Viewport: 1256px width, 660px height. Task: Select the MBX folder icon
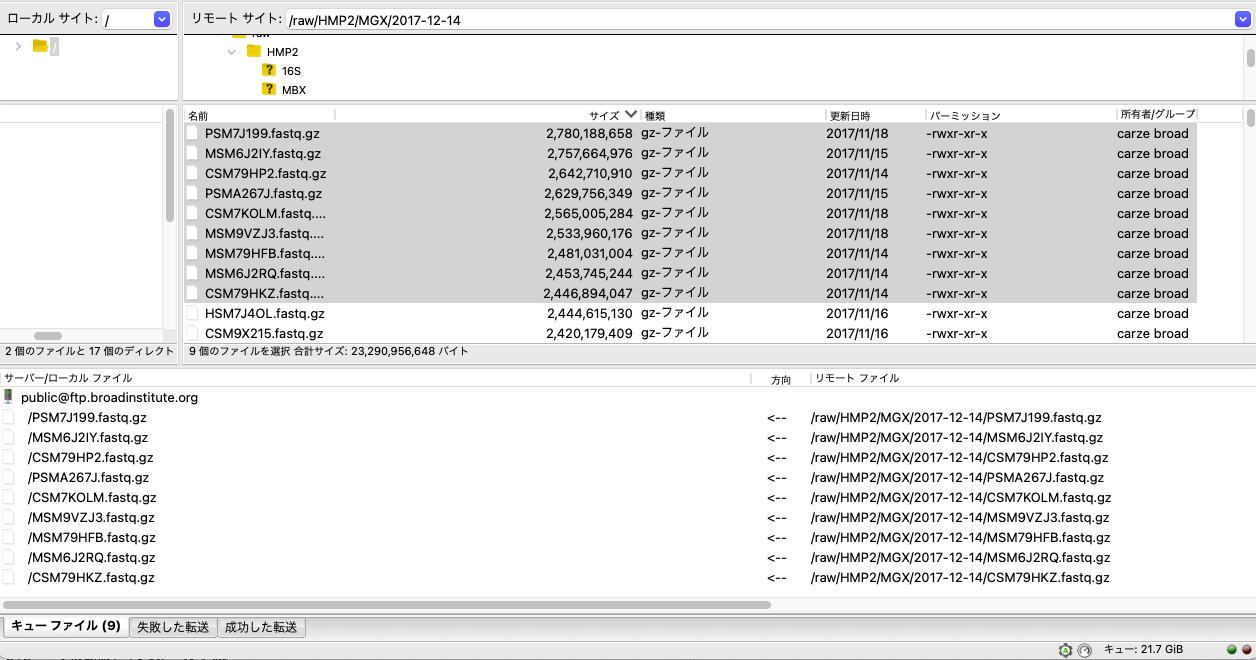click(x=268, y=89)
